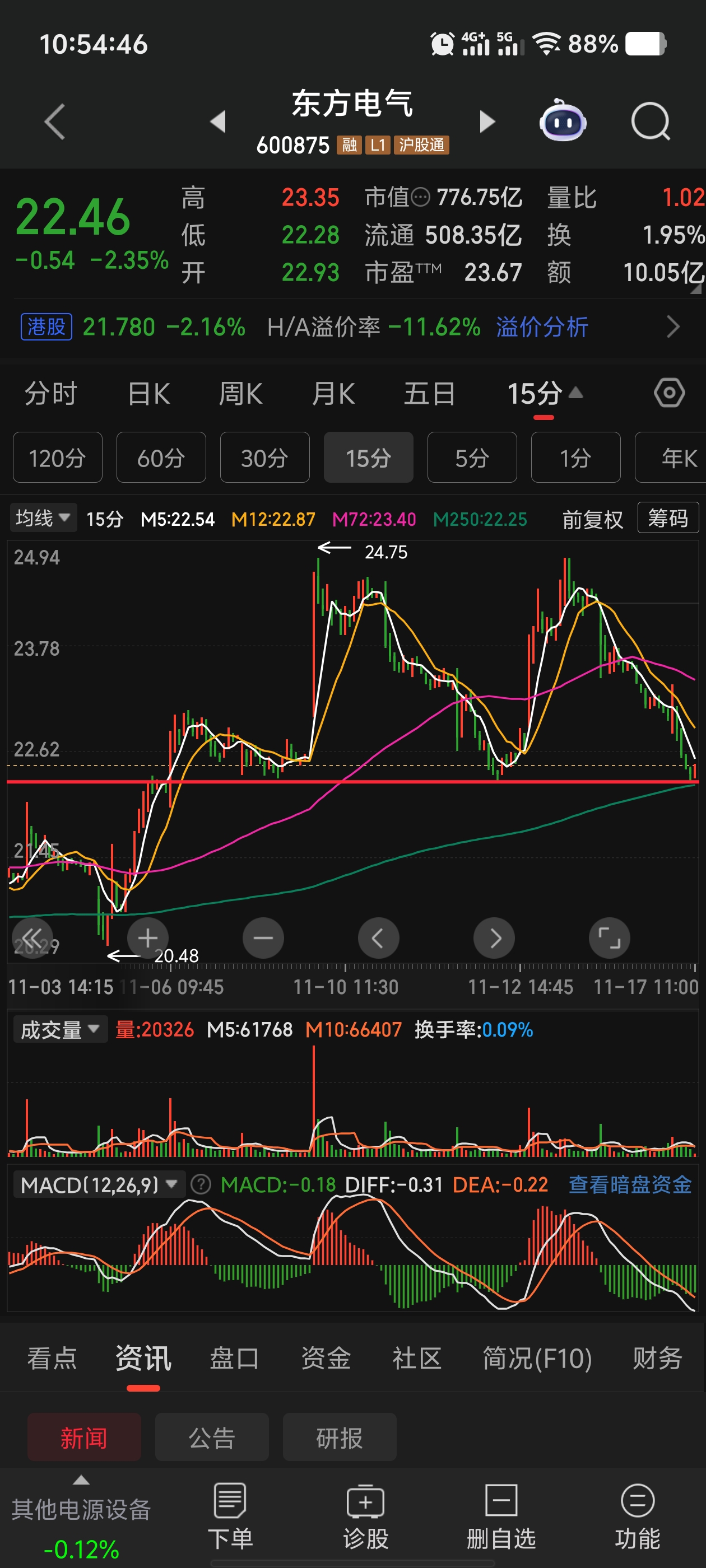Switch chart to fullscreen with expand icon
Viewport: 706px width, 1568px height.
pos(609,938)
